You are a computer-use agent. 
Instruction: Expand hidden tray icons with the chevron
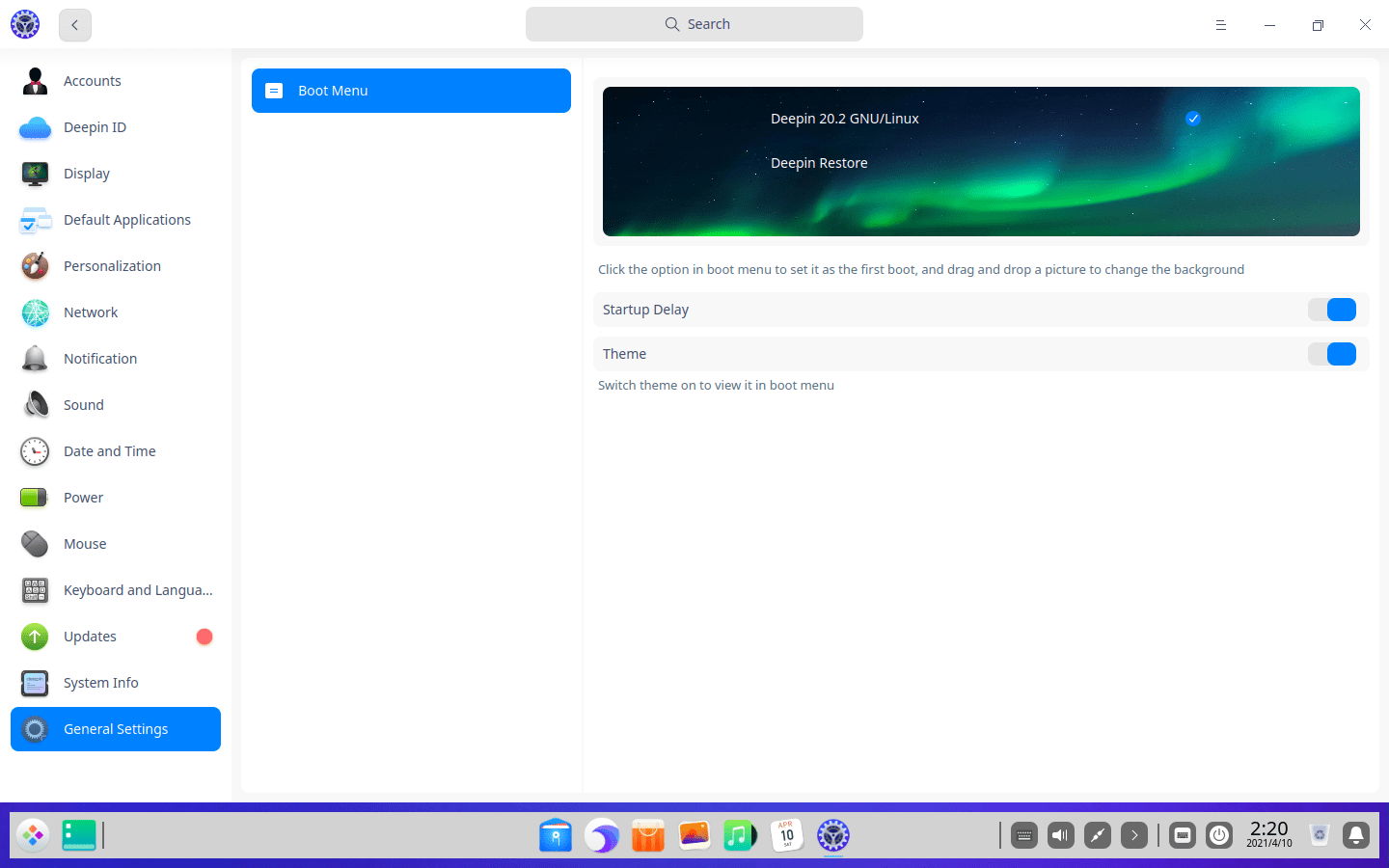click(1133, 835)
